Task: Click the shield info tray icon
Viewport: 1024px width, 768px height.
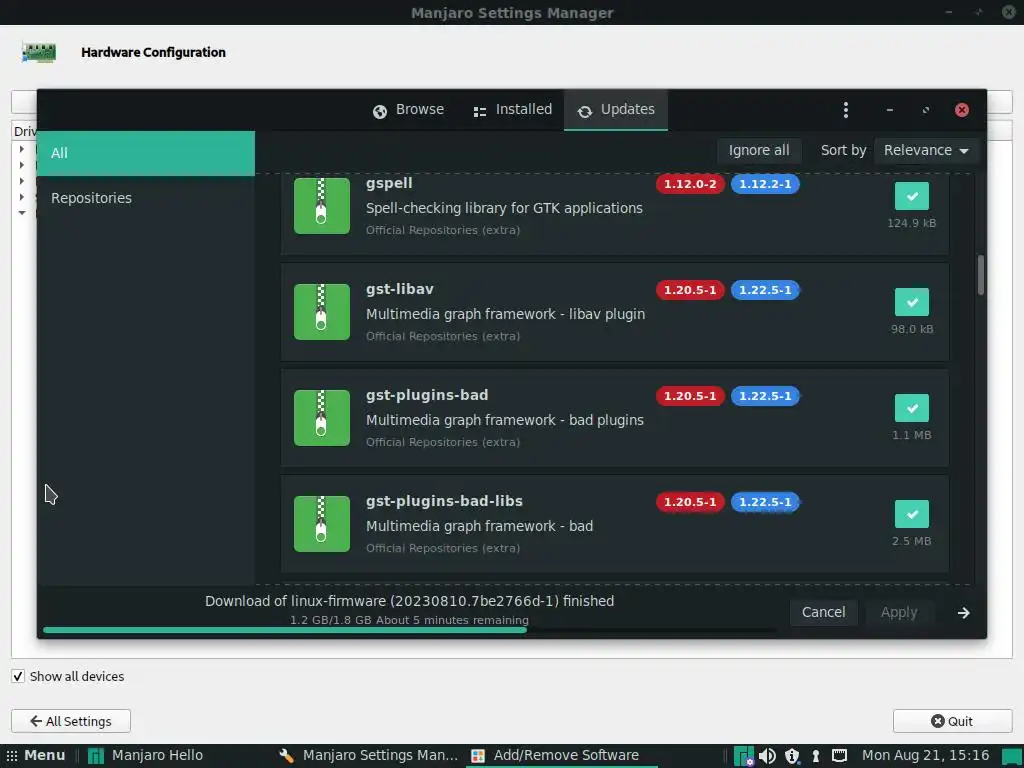Action: tap(792, 756)
